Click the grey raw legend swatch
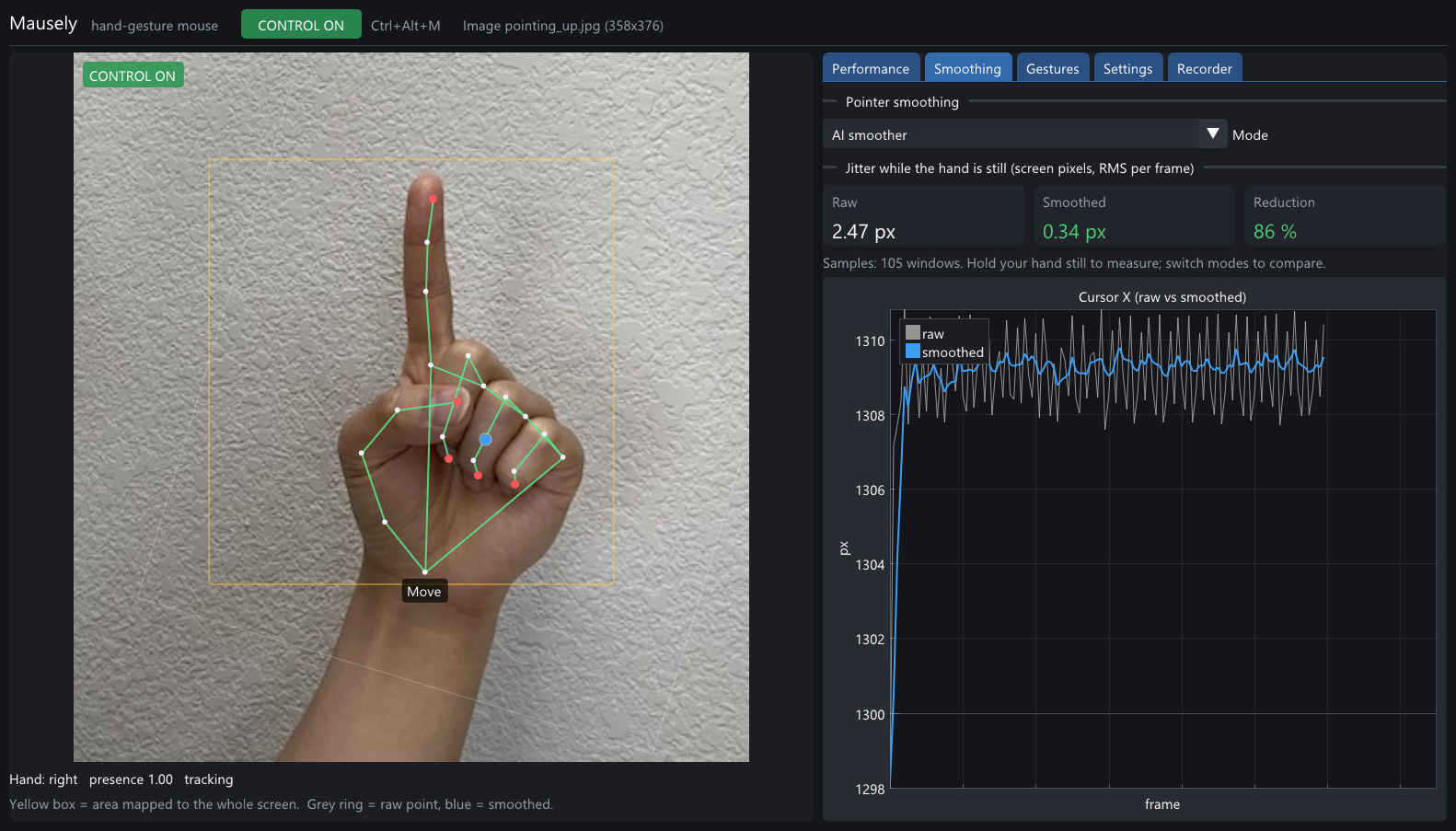 click(913, 333)
